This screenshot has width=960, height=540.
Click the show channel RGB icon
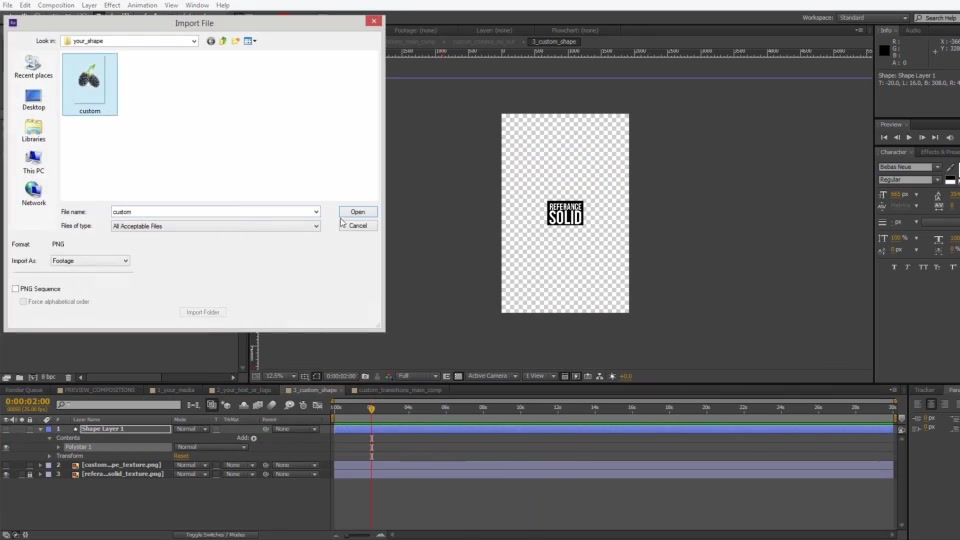coord(389,376)
